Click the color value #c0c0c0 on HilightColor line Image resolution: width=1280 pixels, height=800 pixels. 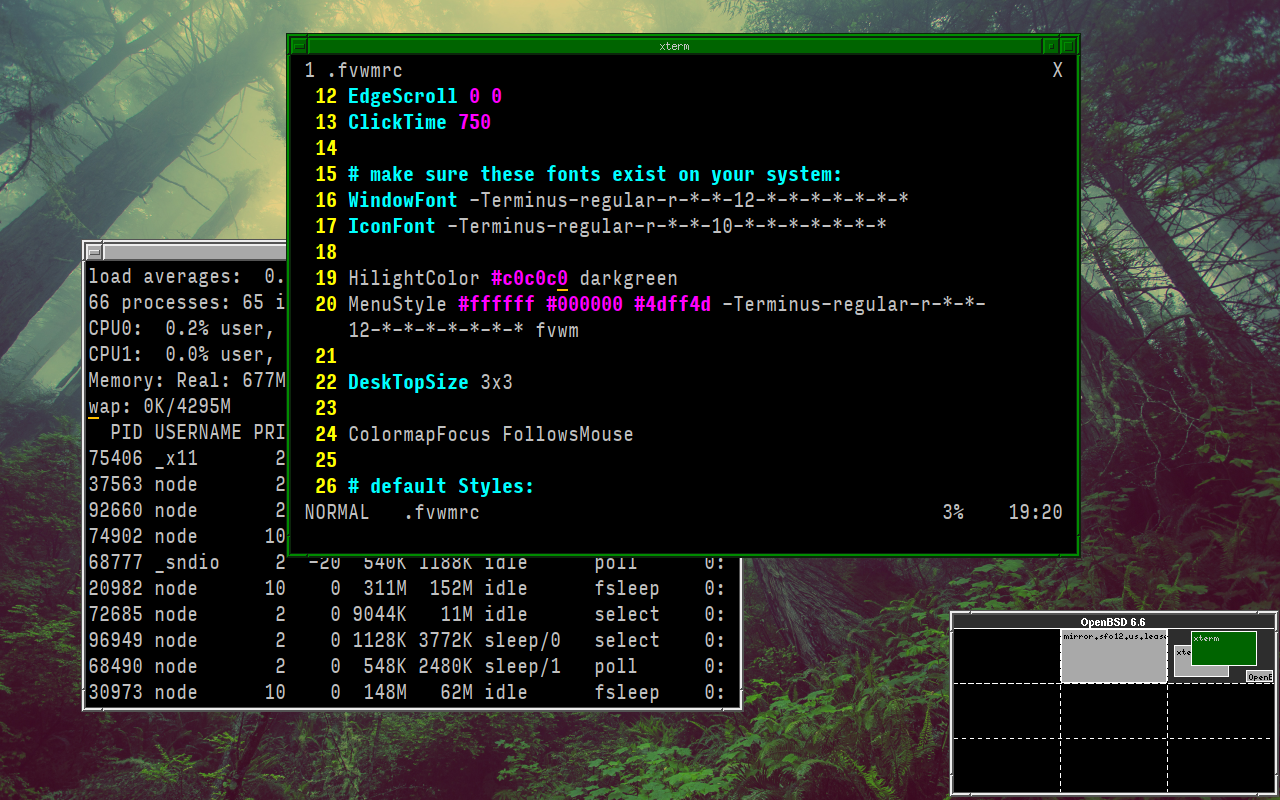tap(529, 279)
